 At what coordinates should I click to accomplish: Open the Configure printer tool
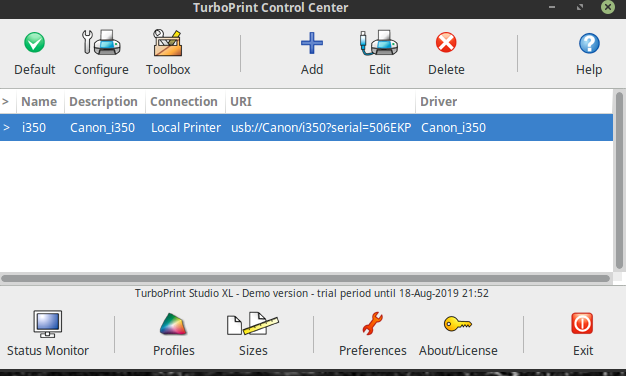(x=101, y=53)
